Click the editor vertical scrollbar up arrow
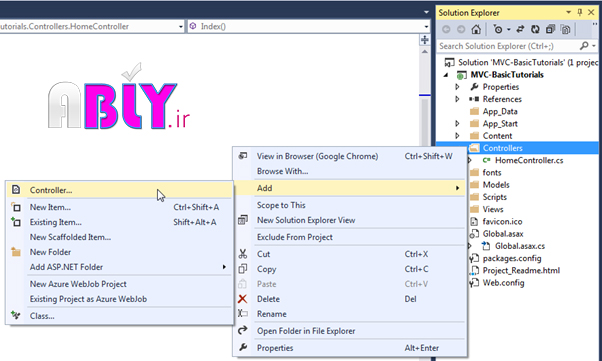This screenshot has height=361, width=602. 425,51
